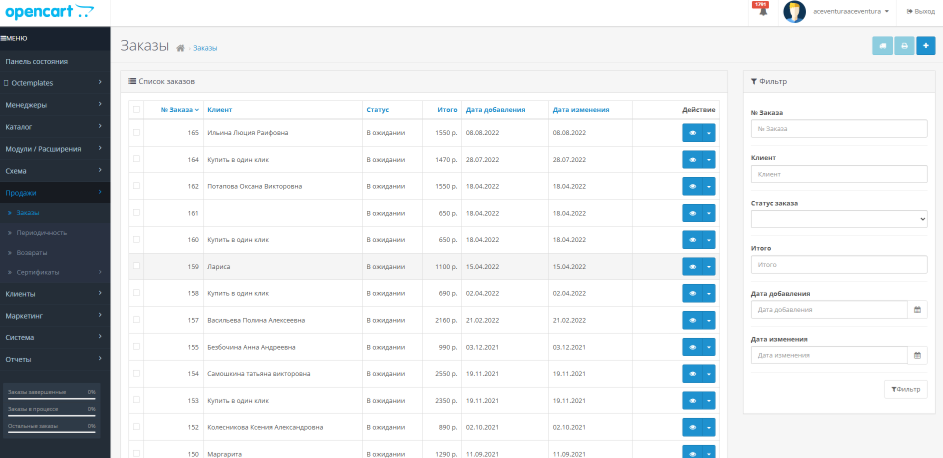Expand the Каталог menu

(x=55, y=127)
